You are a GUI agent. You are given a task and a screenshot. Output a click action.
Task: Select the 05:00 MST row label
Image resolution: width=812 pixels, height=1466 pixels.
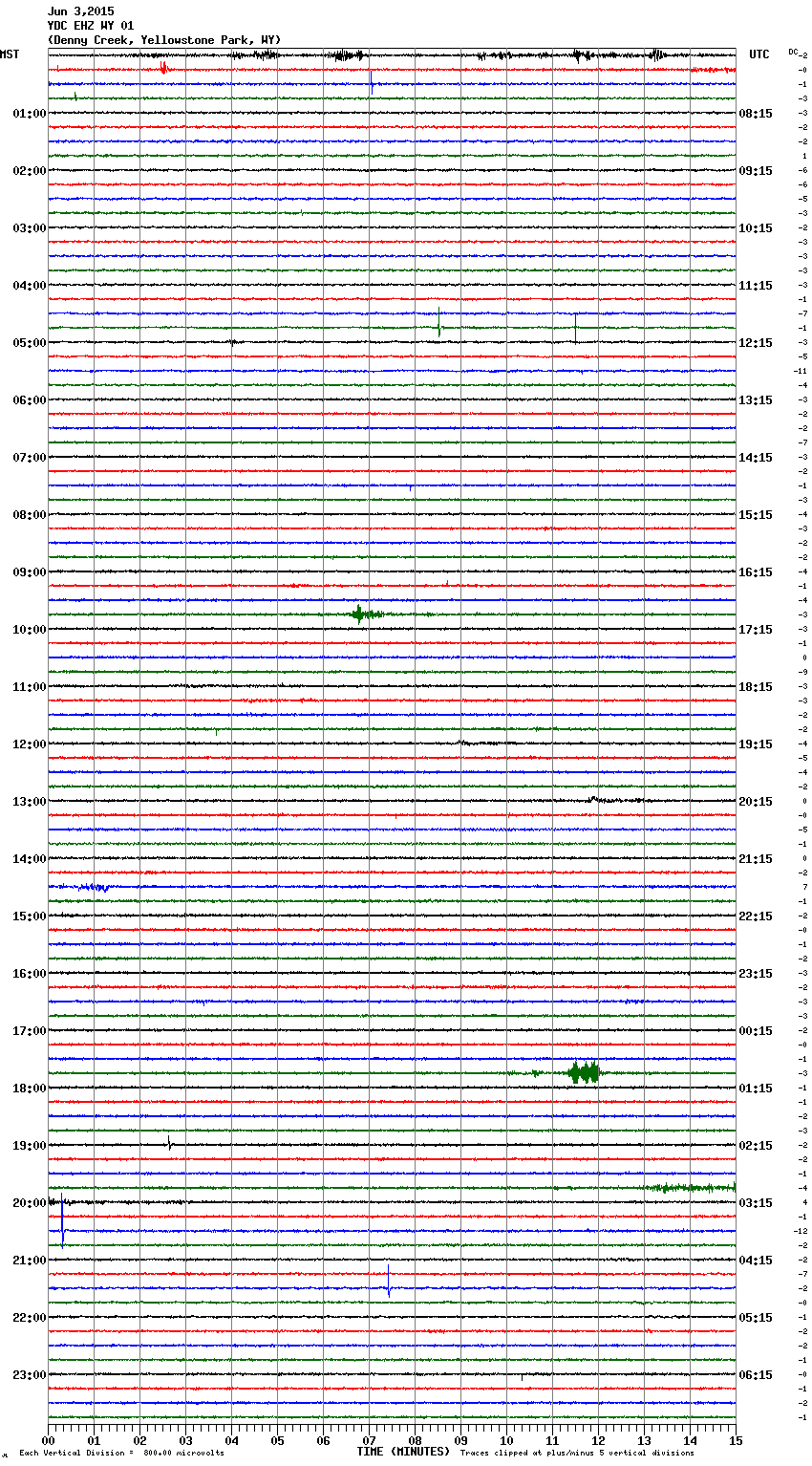click(x=30, y=343)
